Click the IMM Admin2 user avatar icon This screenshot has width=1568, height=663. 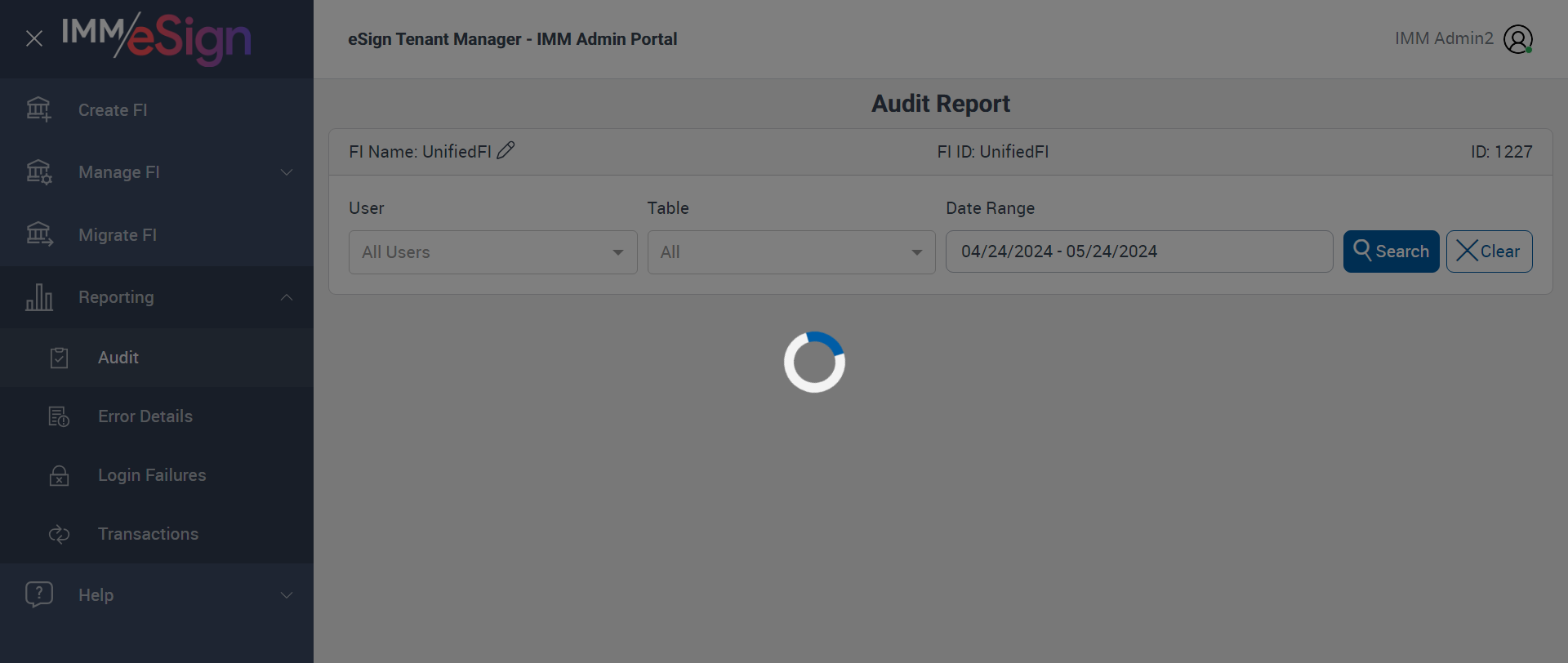(1518, 39)
